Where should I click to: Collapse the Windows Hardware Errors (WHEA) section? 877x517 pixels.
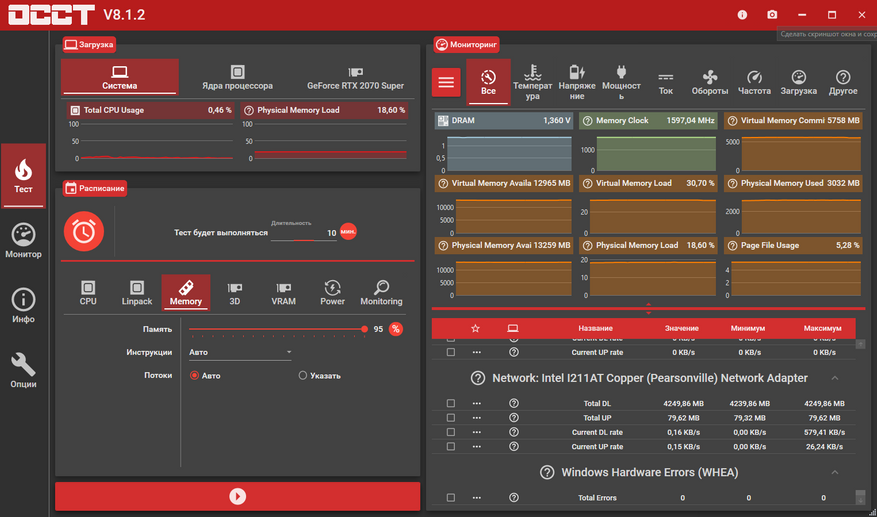click(x=833, y=472)
